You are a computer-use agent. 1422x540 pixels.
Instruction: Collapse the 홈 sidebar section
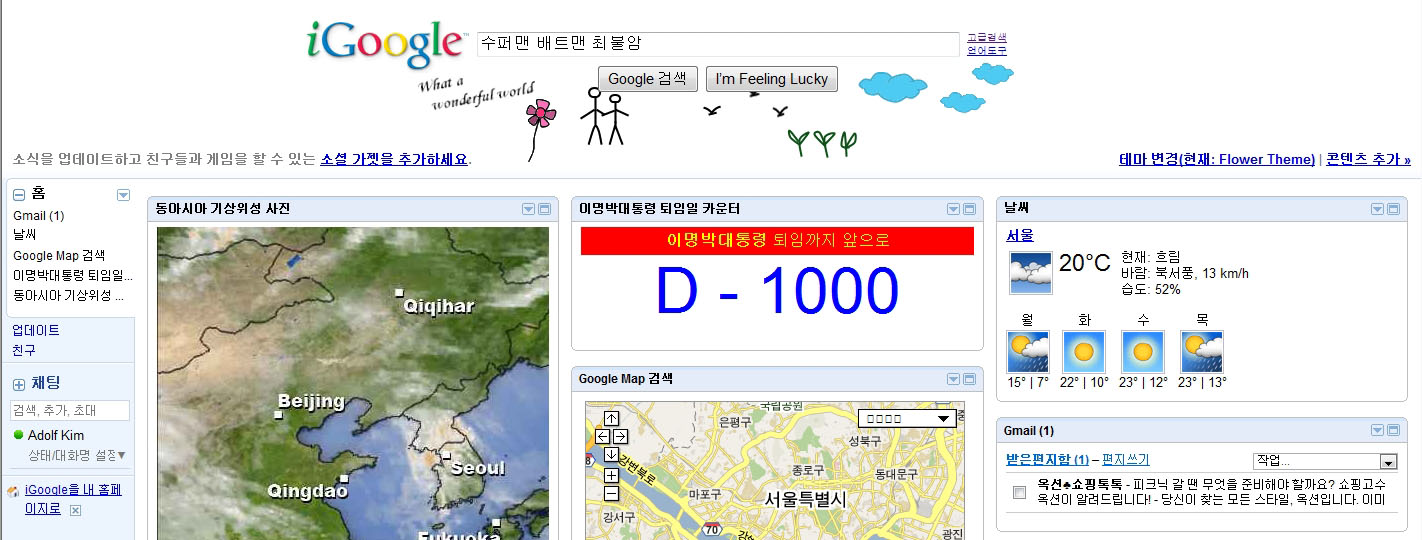point(19,195)
